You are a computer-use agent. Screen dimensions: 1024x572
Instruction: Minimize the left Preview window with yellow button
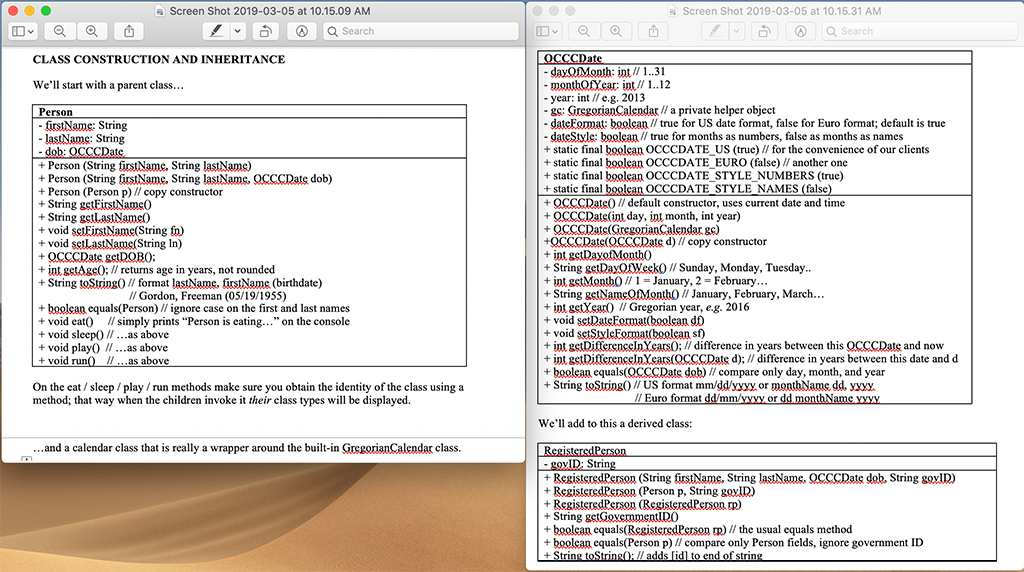point(29,10)
